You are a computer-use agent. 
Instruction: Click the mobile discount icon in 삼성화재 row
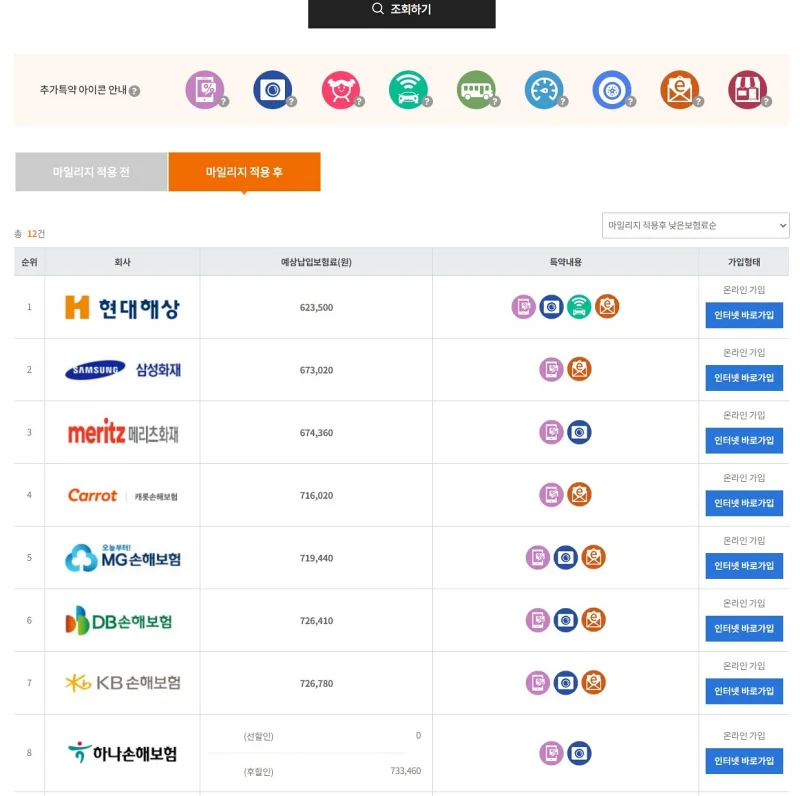coord(552,369)
